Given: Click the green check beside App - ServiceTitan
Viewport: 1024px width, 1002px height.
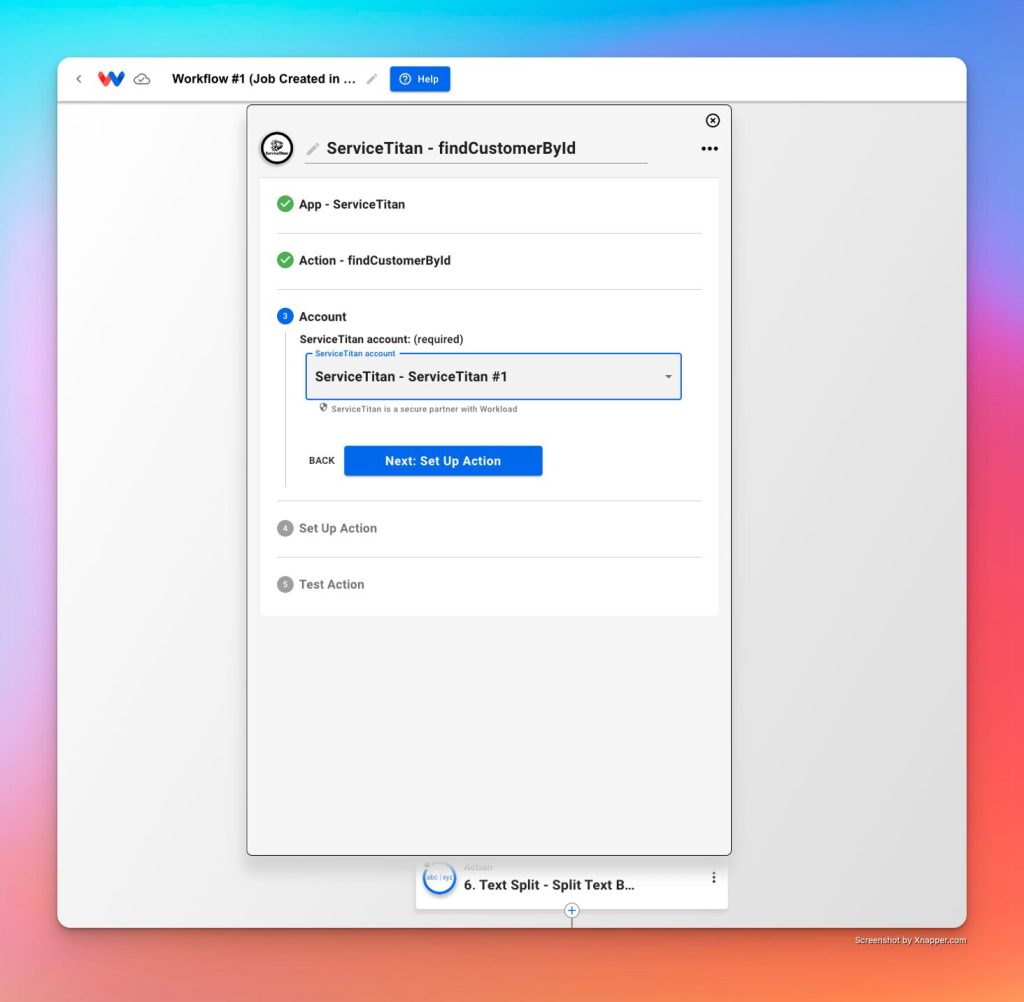Looking at the screenshot, I should point(285,204).
